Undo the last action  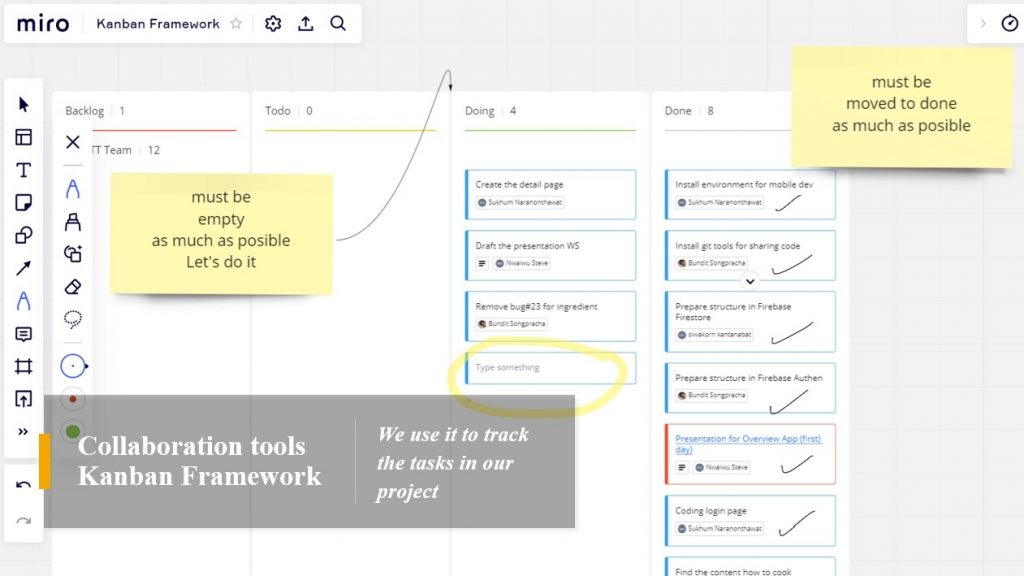[x=24, y=485]
